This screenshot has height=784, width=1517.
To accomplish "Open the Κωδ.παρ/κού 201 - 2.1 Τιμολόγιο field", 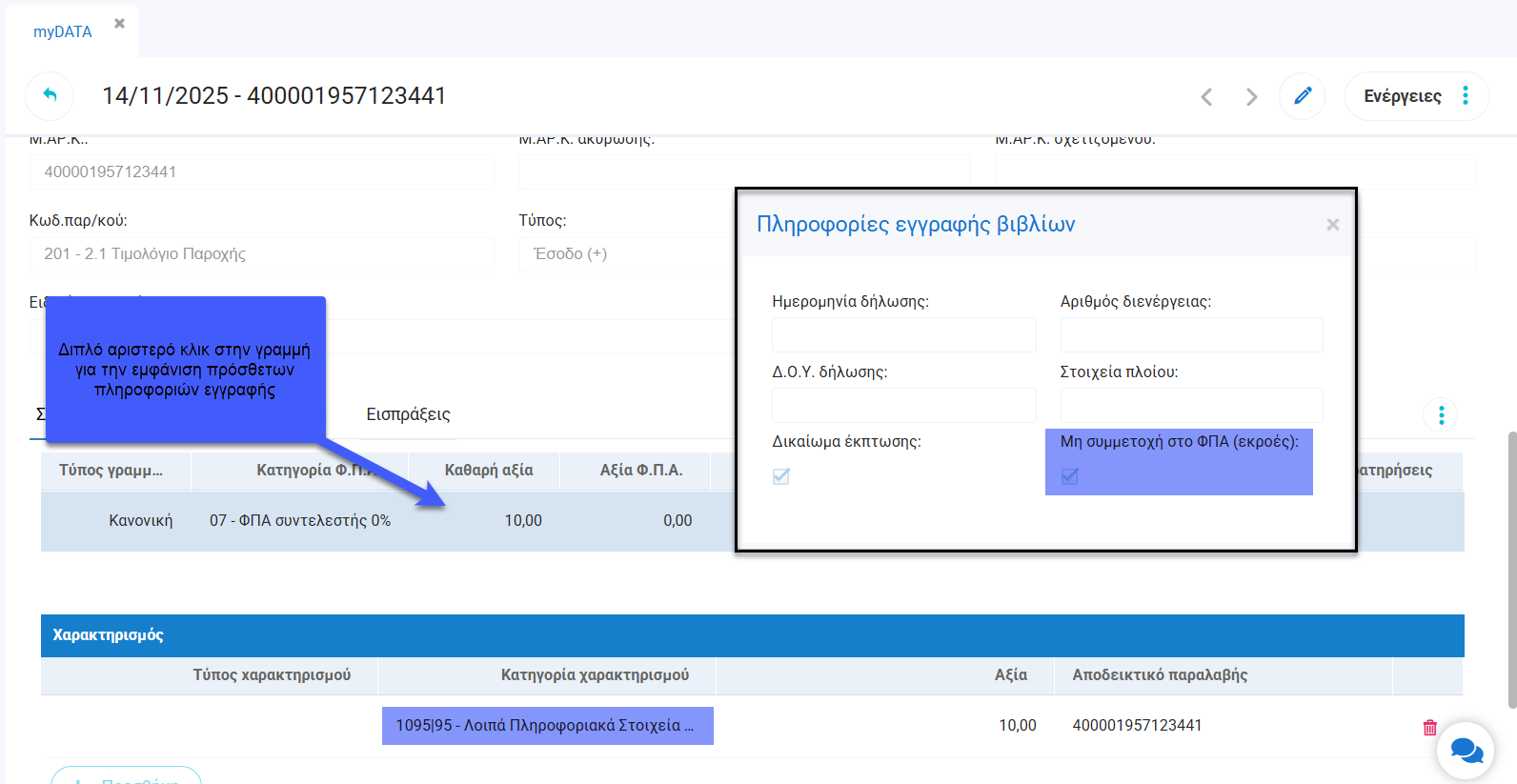I will tap(261, 254).
